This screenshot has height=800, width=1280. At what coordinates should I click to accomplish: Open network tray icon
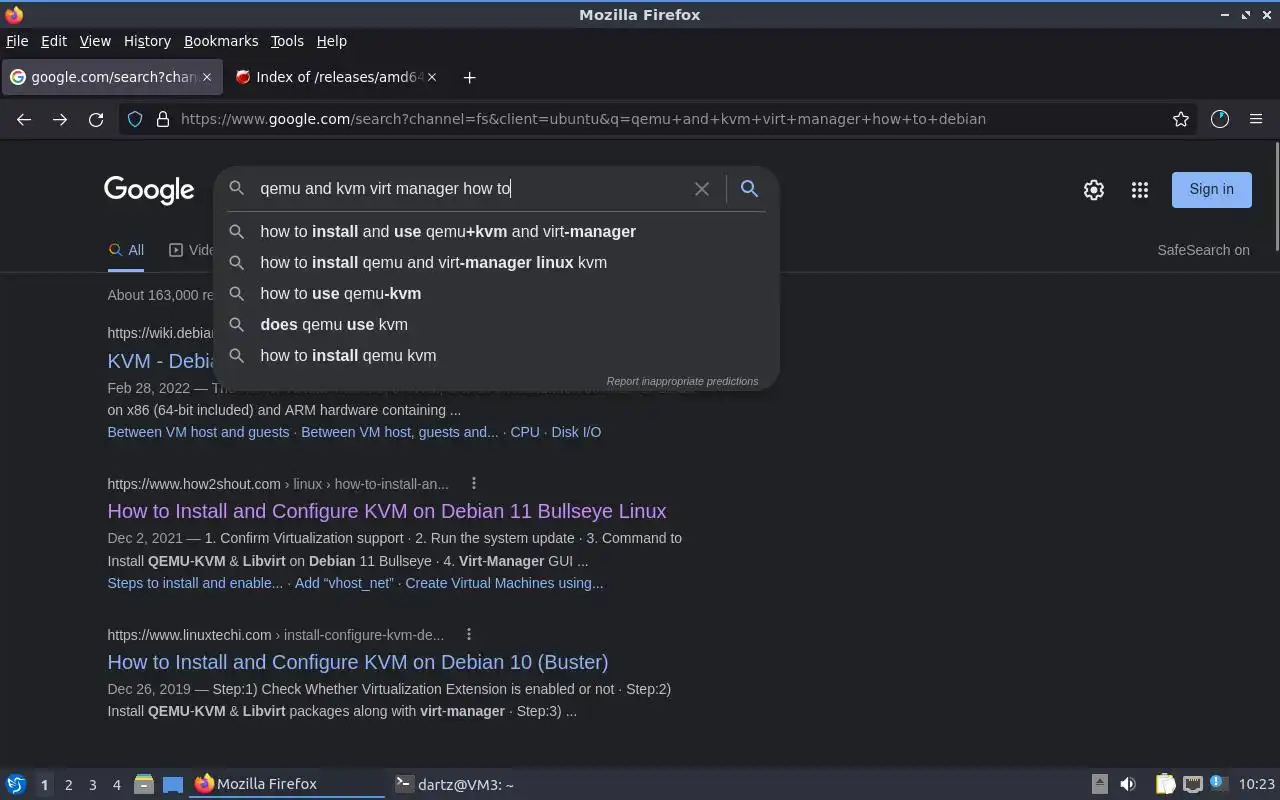pyautogui.click(x=1192, y=784)
